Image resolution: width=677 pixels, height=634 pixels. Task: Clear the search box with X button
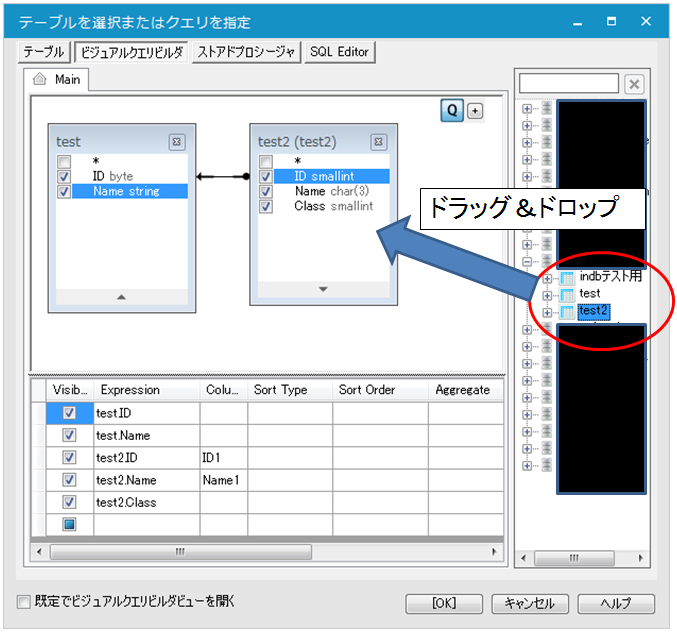(634, 84)
